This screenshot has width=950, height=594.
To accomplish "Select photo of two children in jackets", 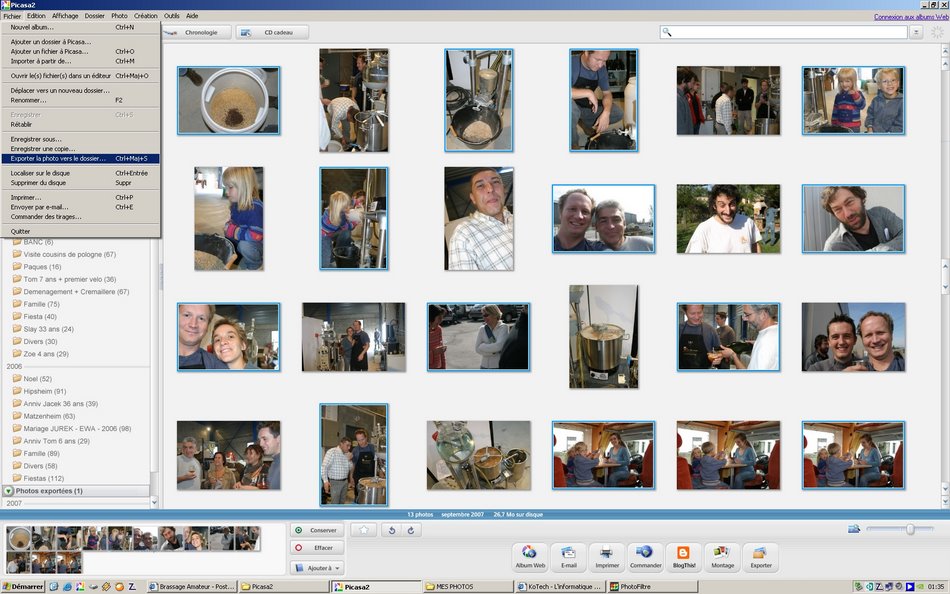I will tap(853, 100).
